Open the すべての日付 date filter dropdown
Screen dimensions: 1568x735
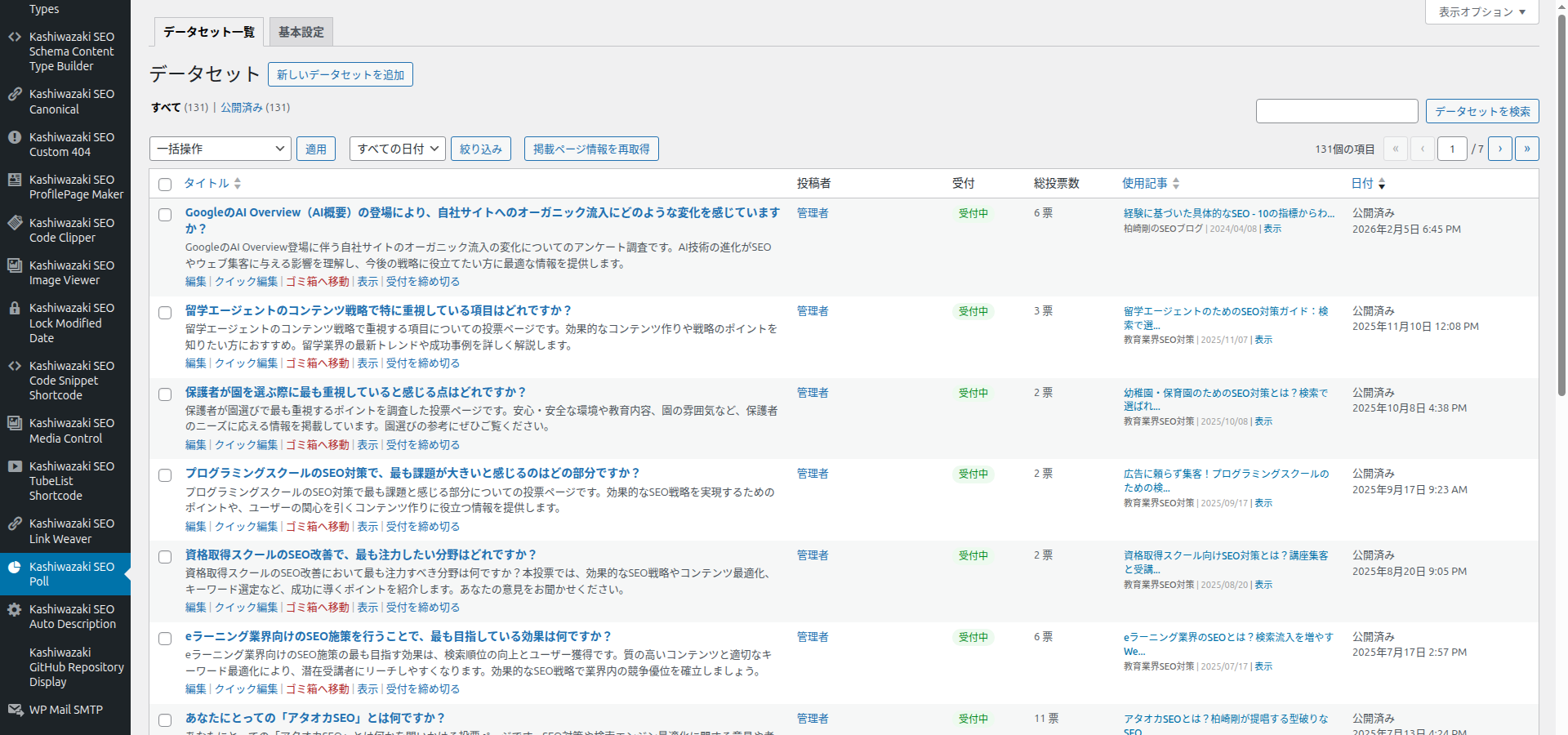(398, 149)
